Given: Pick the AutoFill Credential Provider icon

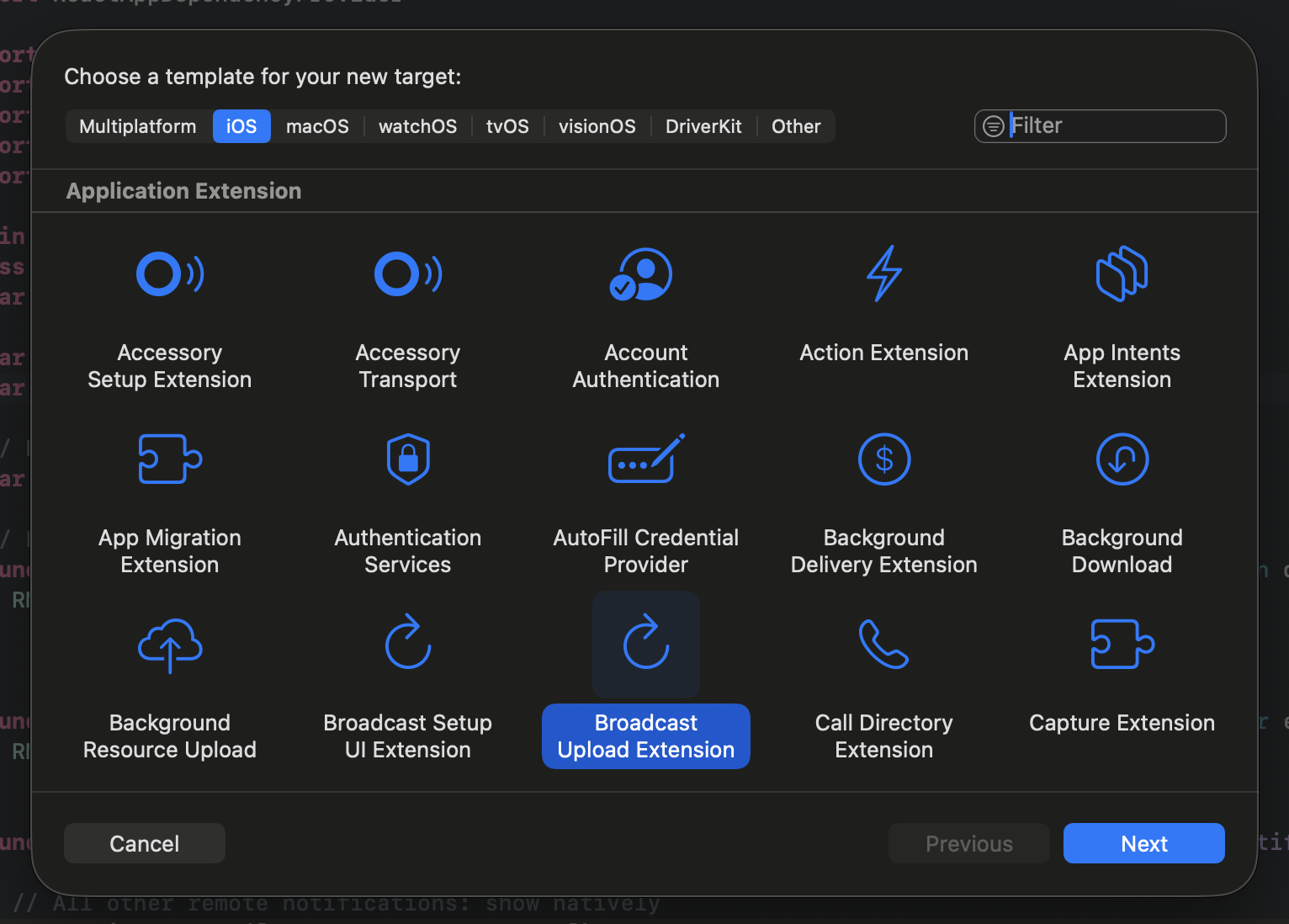Looking at the screenshot, I should [646, 459].
